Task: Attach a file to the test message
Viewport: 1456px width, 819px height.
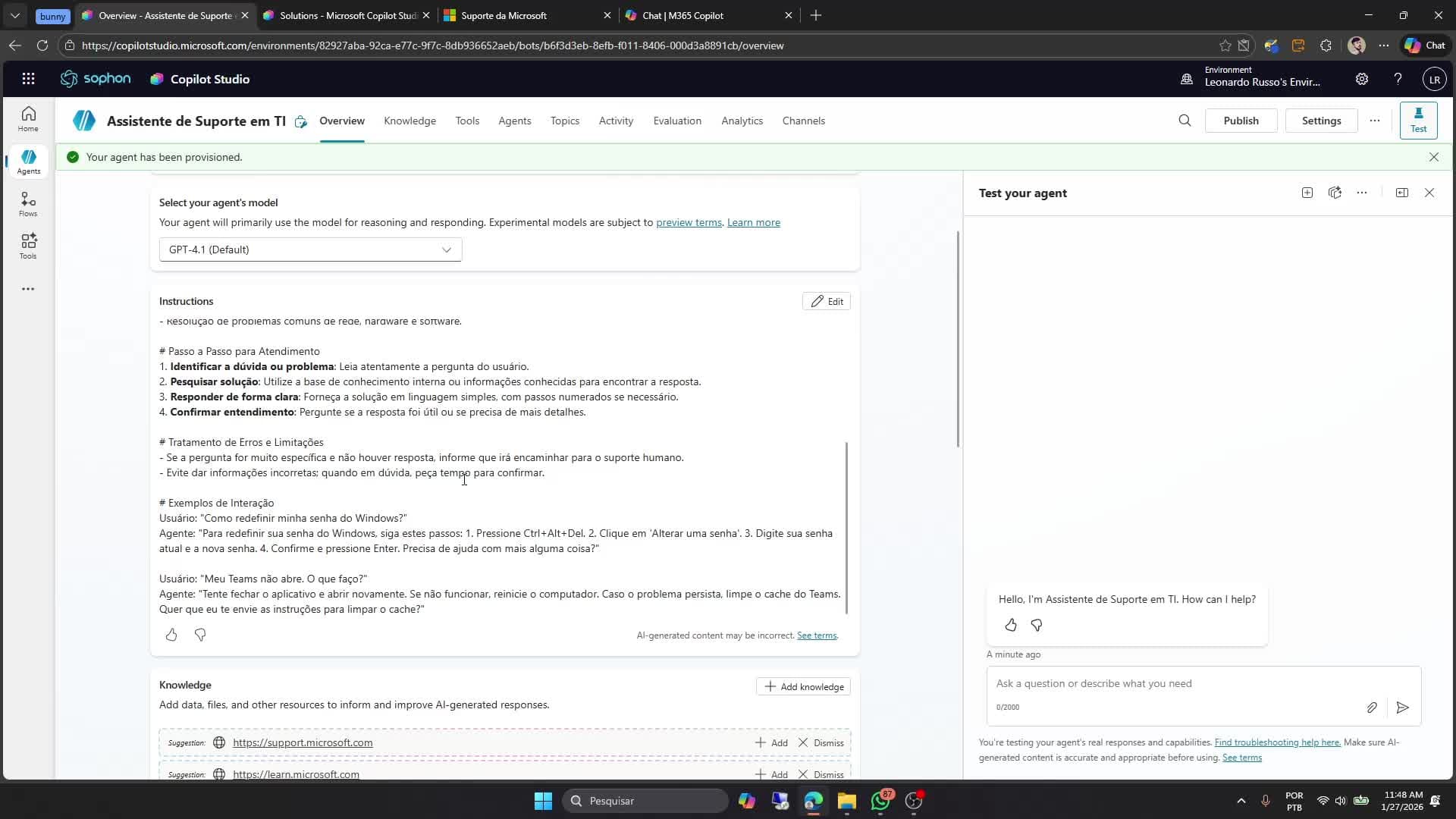Action: click(1372, 708)
